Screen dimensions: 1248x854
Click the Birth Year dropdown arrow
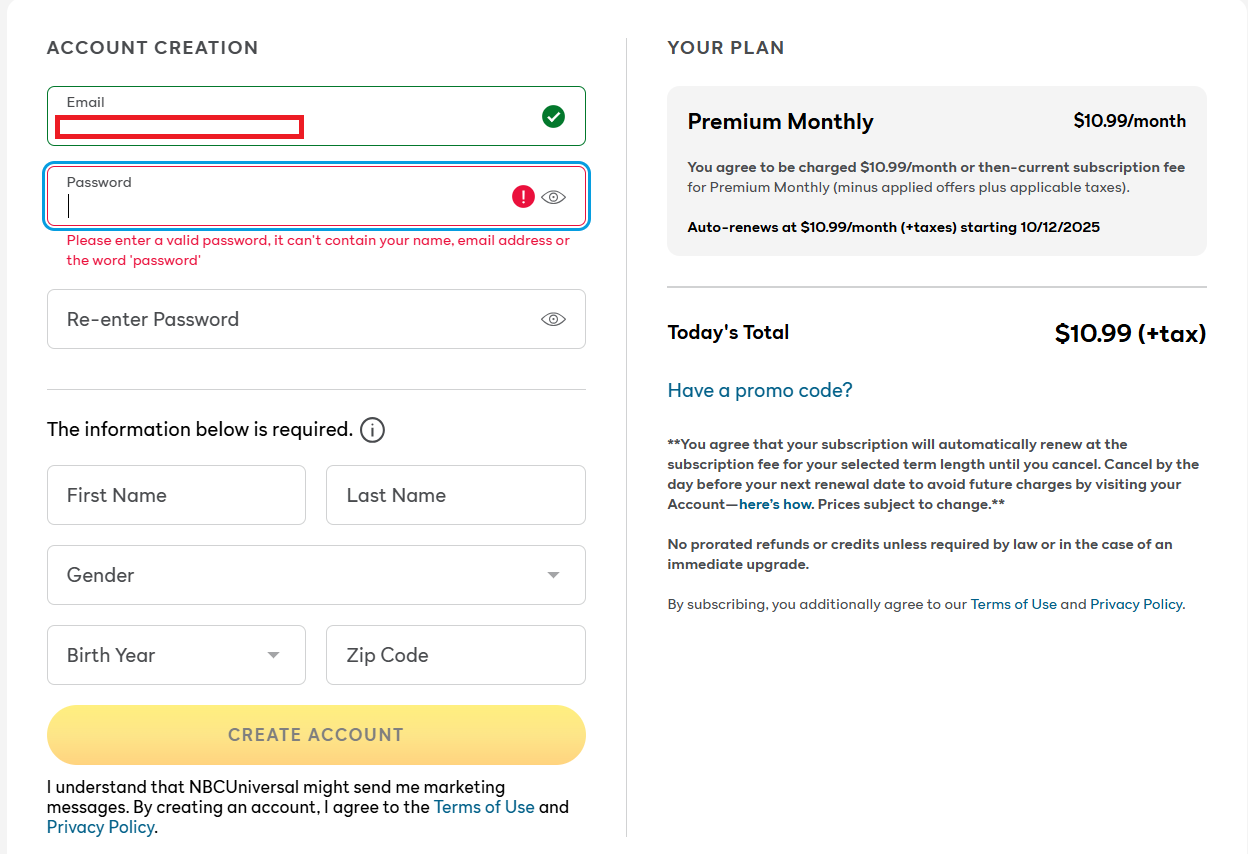pyautogui.click(x=273, y=655)
